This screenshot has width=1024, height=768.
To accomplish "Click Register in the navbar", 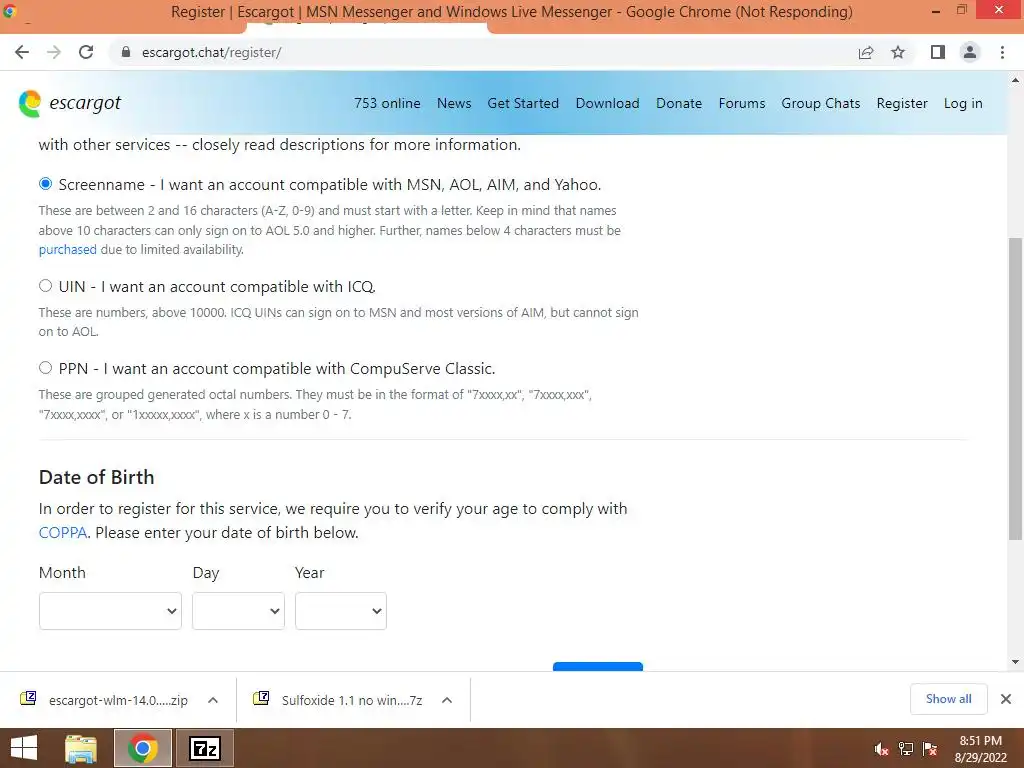I will click(902, 103).
